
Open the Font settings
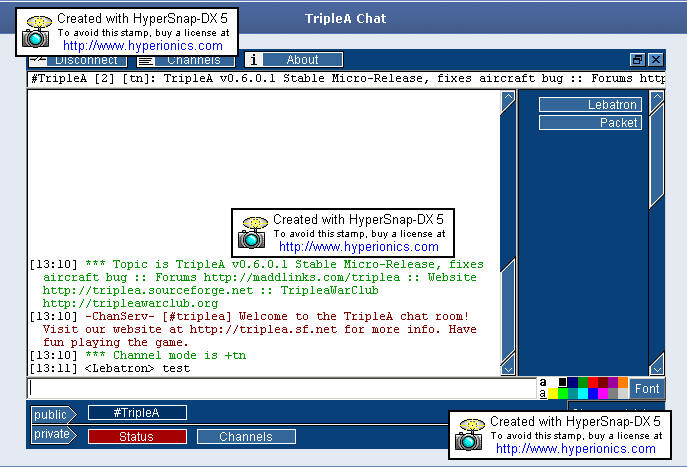pos(647,389)
